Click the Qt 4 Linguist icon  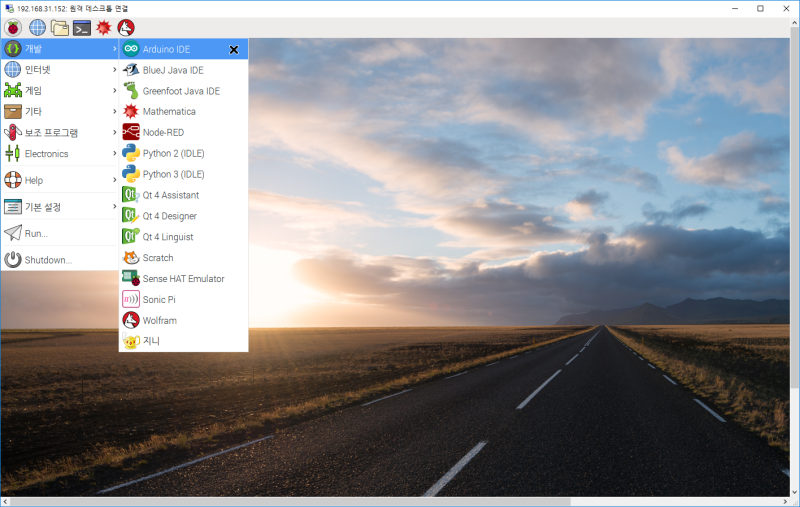click(x=131, y=237)
